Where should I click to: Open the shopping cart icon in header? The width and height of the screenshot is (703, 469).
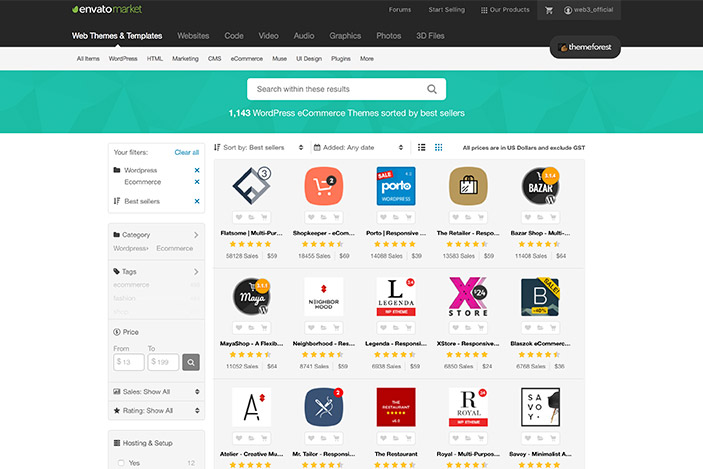(549, 10)
